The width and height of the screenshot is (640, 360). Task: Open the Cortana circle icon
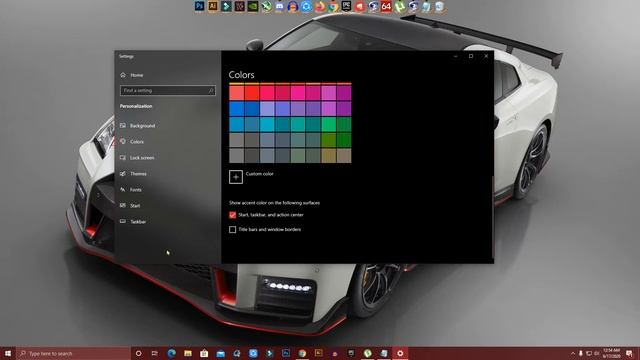click(138, 353)
